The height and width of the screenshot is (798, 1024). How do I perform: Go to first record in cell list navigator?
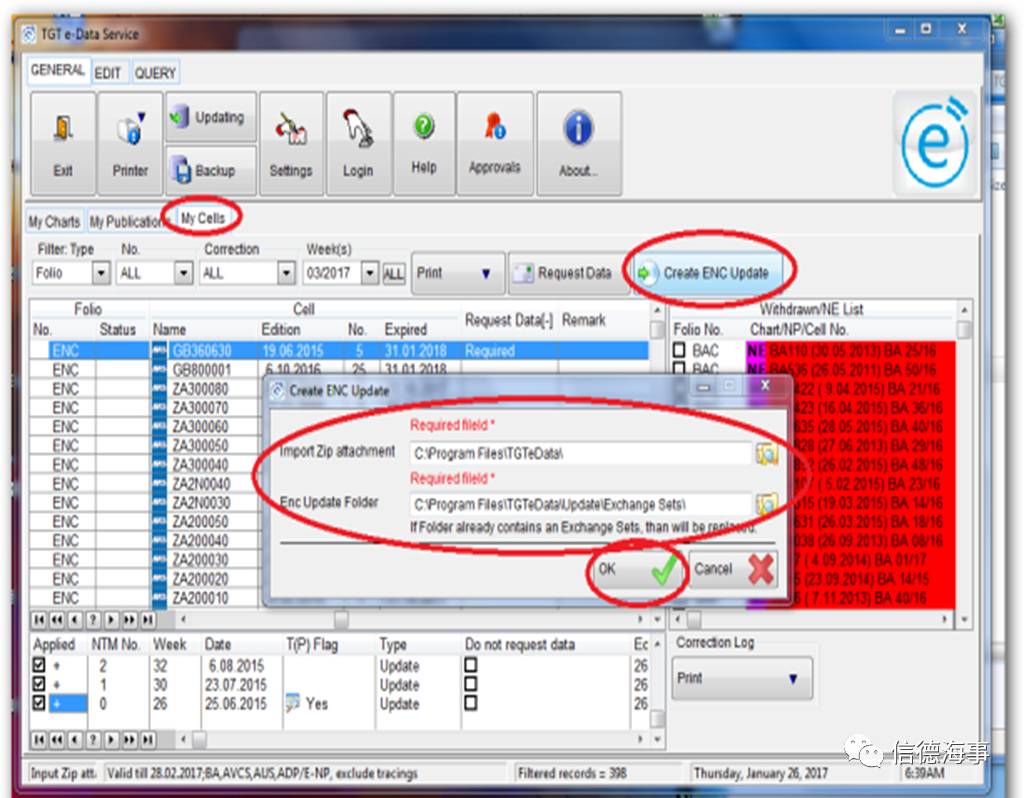(x=39, y=619)
